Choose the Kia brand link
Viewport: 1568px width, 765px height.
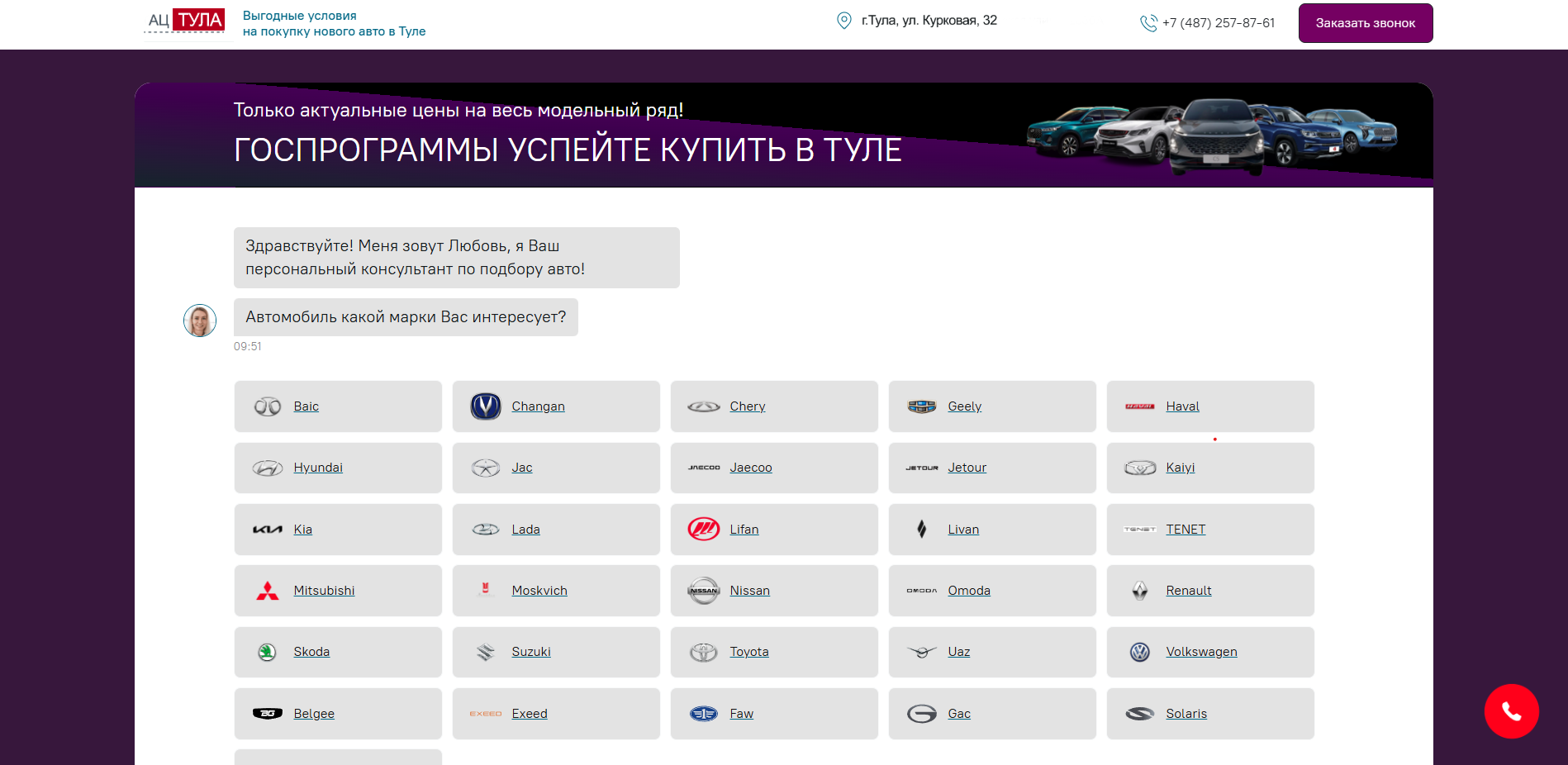click(x=303, y=530)
